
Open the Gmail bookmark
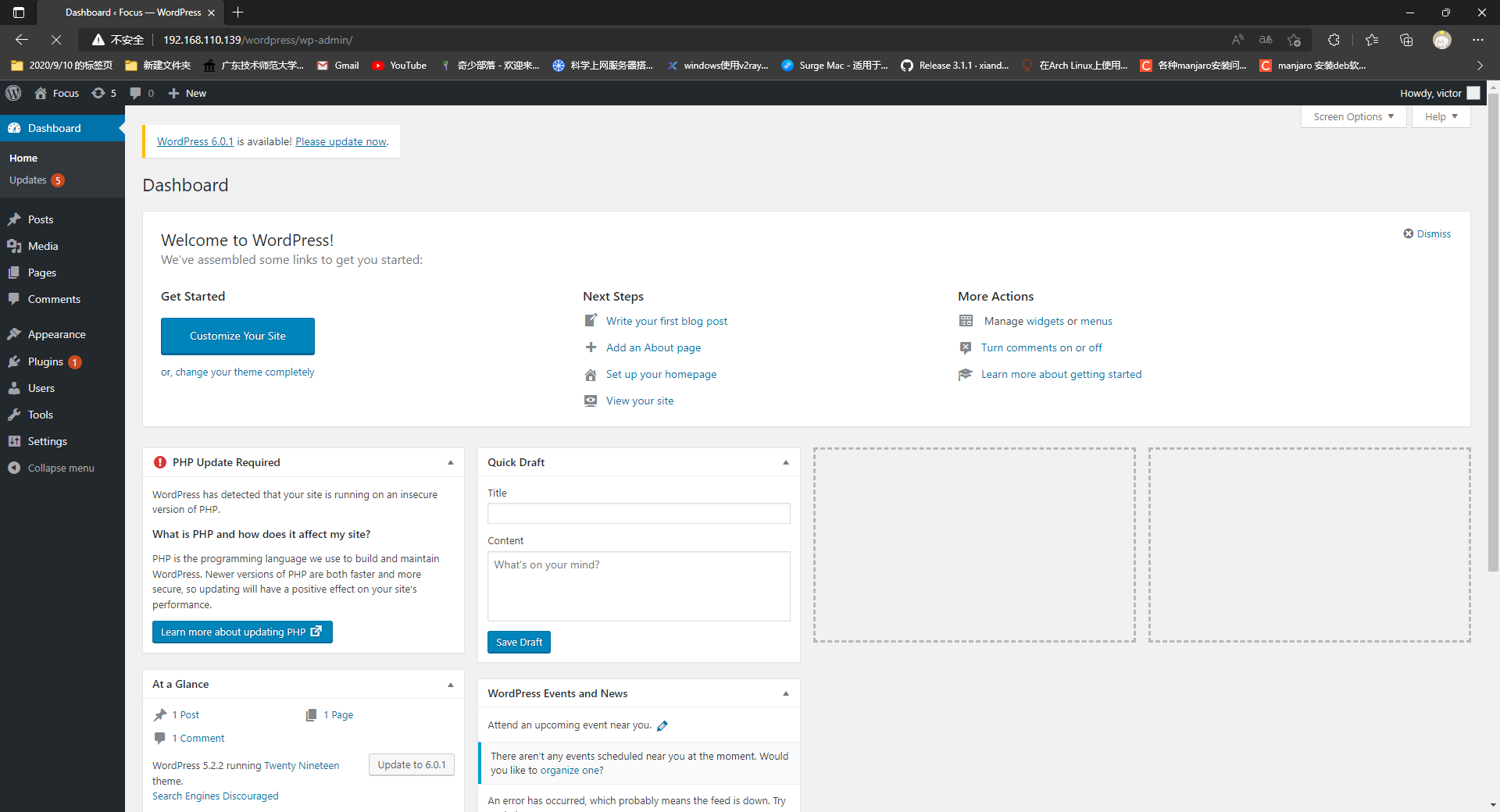338,66
